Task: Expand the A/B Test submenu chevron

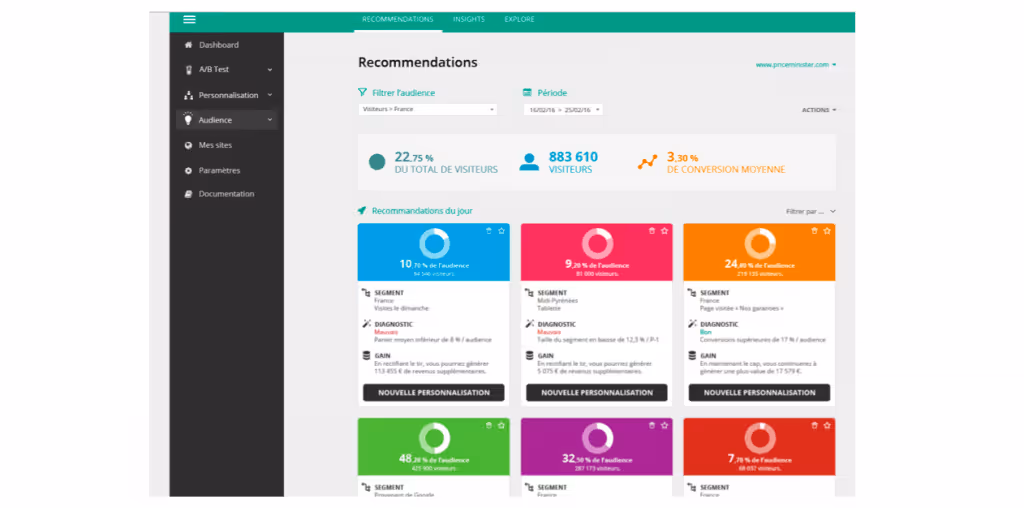Action: (x=270, y=69)
